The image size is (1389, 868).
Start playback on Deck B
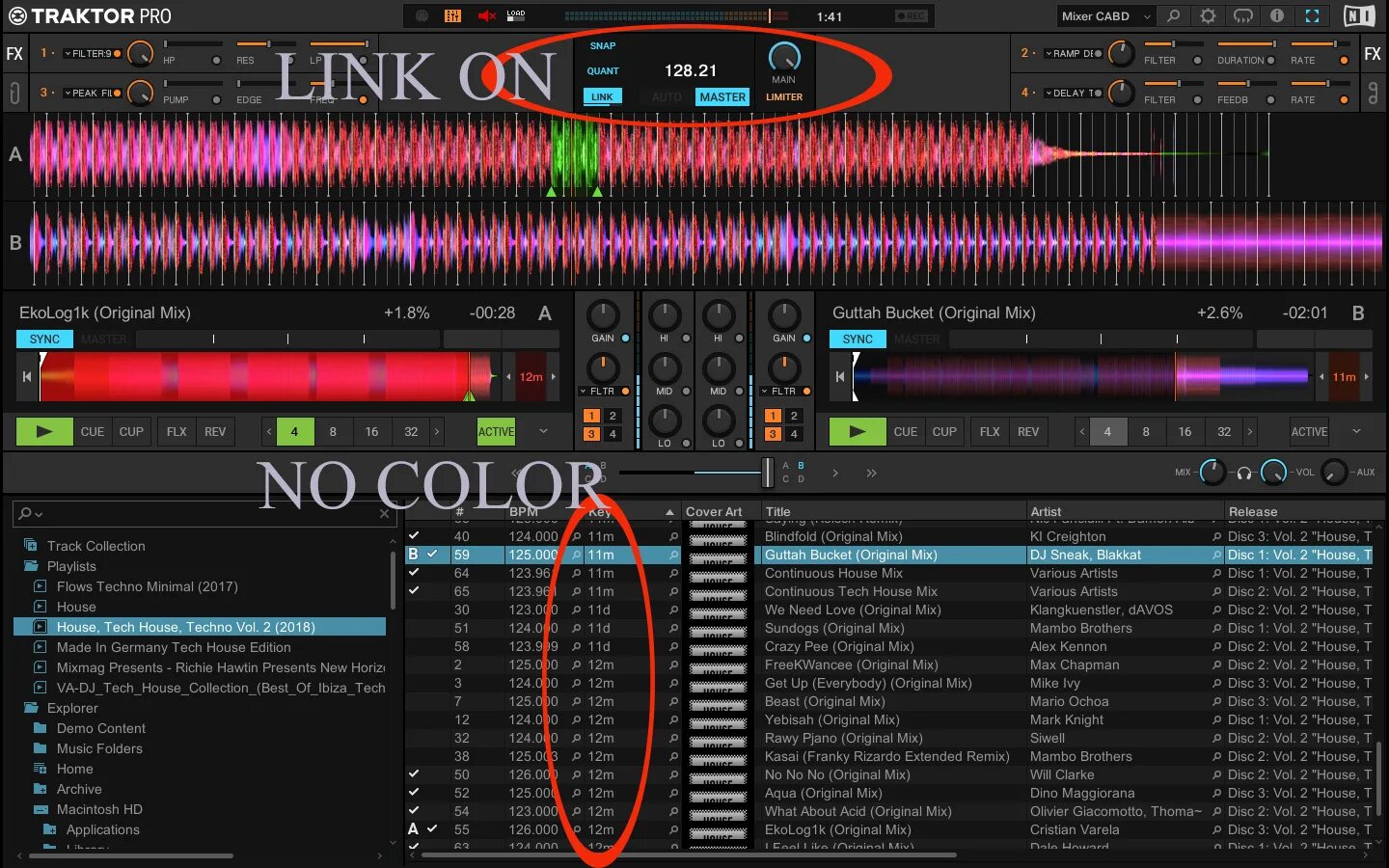click(858, 431)
